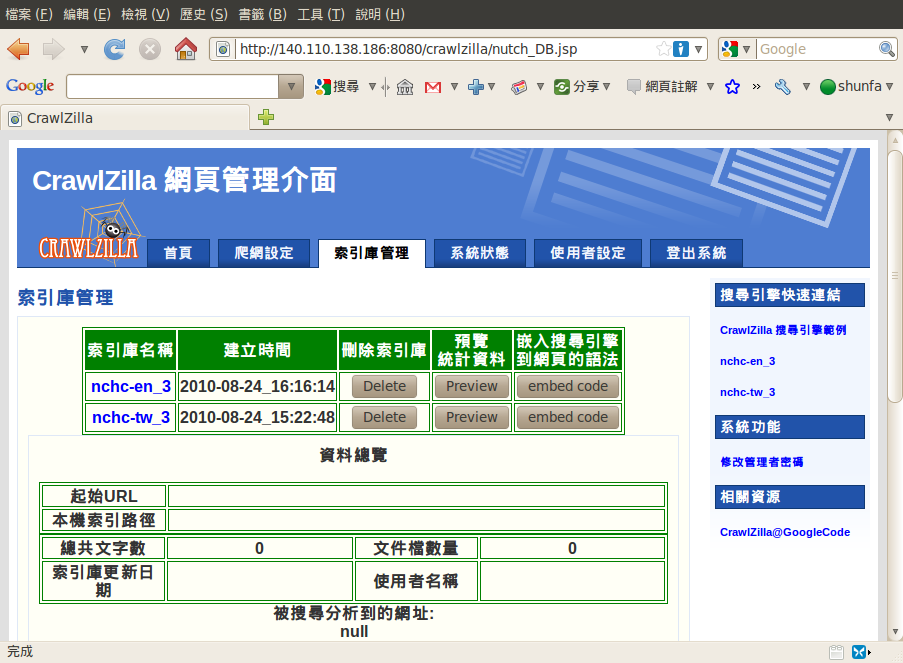The height and width of the screenshot is (663, 903).
Task: Click the 登出系統 logout tab
Action: [696, 253]
